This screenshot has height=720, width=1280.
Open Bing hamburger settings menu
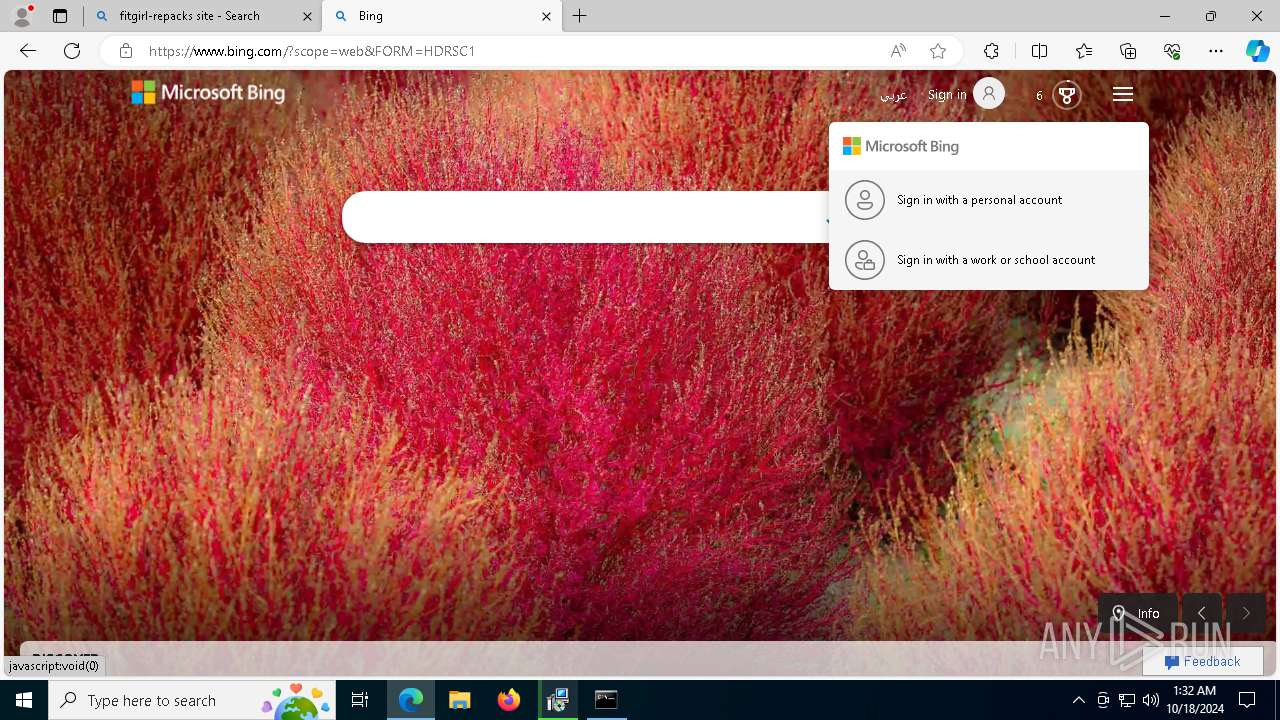(1123, 94)
